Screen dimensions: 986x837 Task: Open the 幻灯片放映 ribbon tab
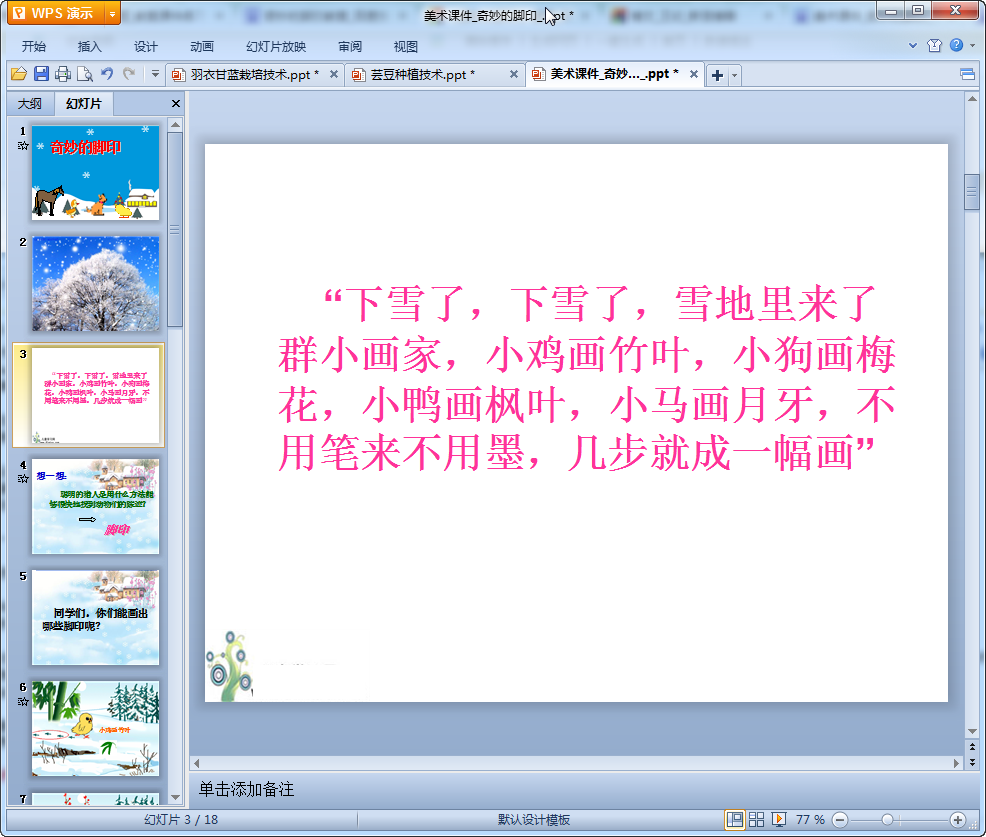tap(276, 46)
